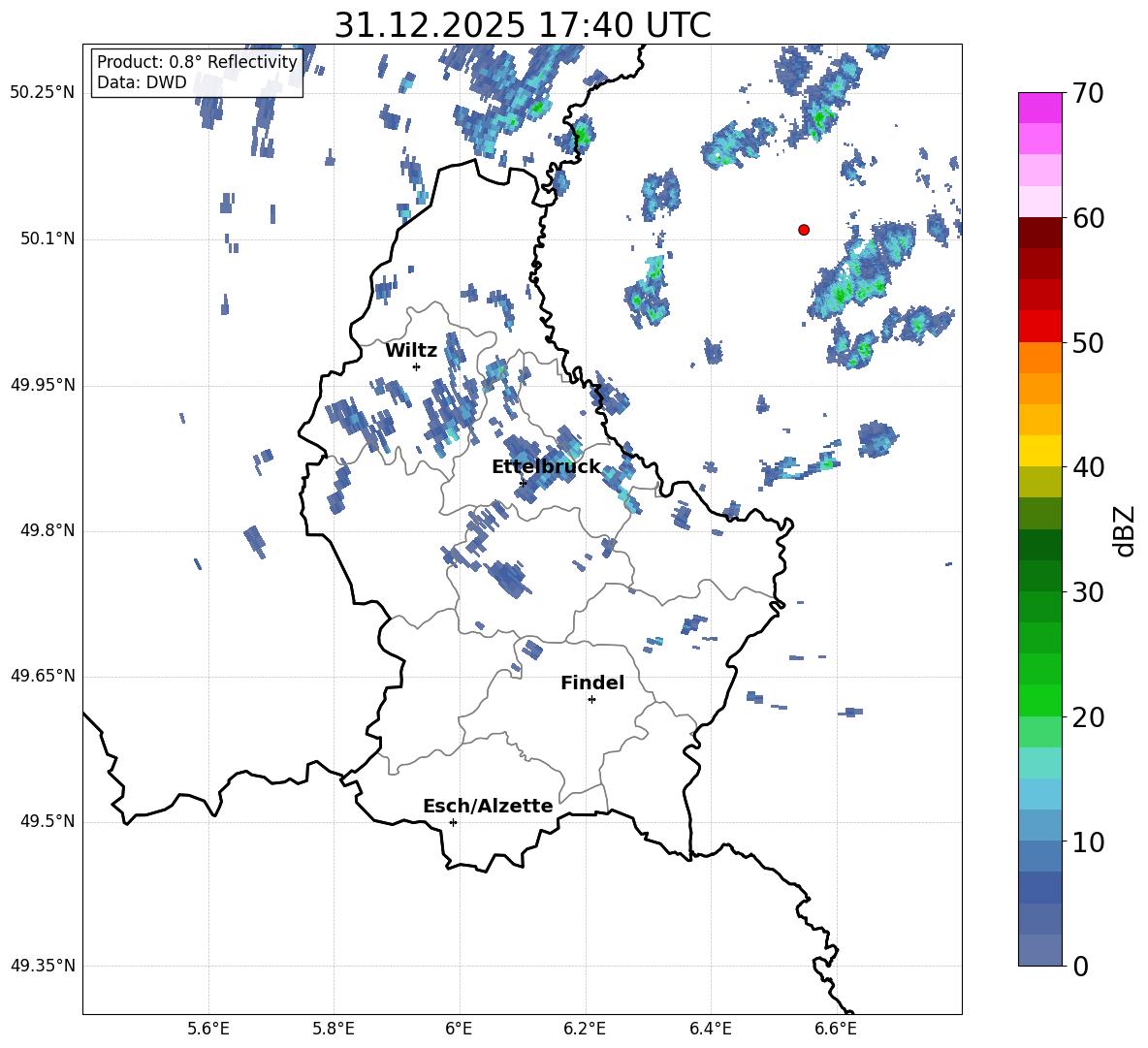Click the 6.6°E longitude label
Screen dimensions: 1148x1048
(x=836, y=1029)
